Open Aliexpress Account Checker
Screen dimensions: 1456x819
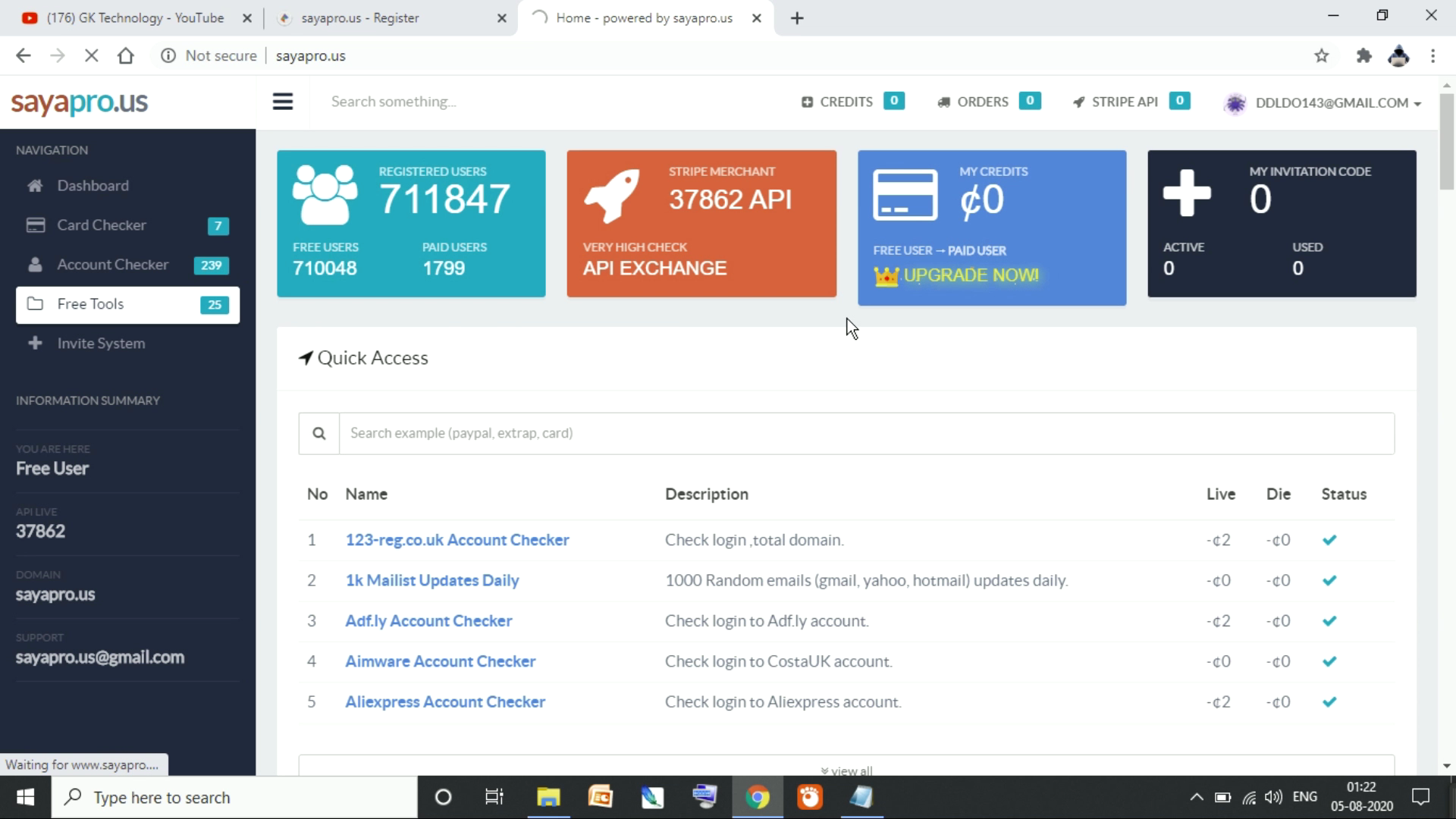(445, 702)
